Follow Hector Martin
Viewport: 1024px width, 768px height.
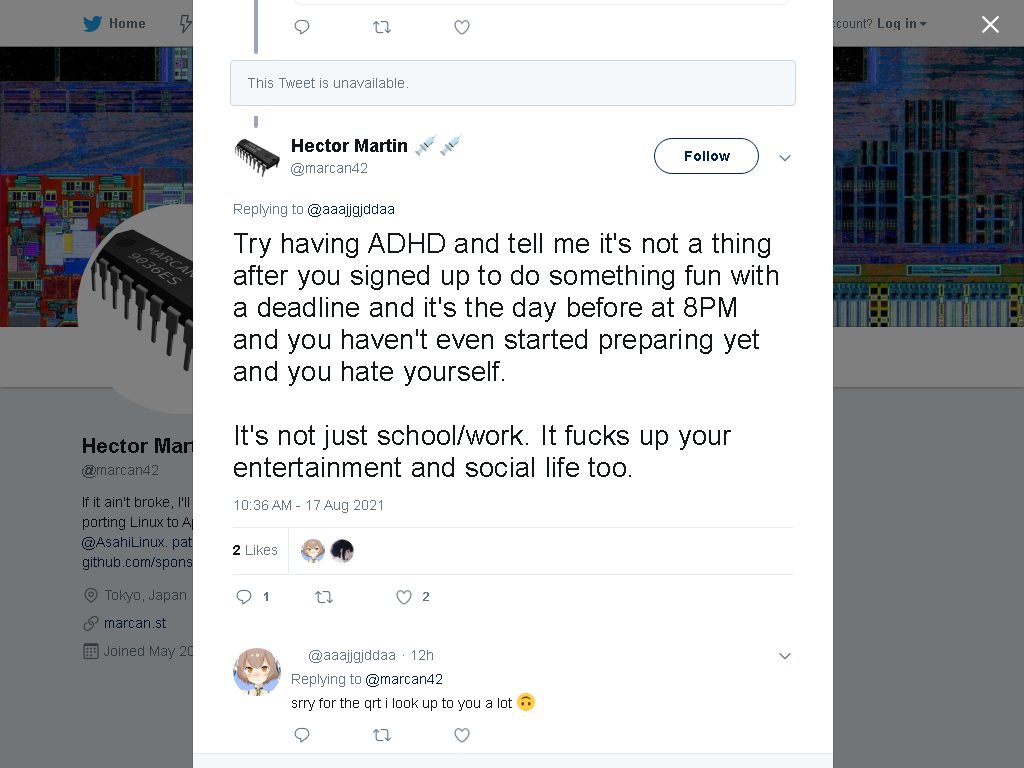coord(706,156)
